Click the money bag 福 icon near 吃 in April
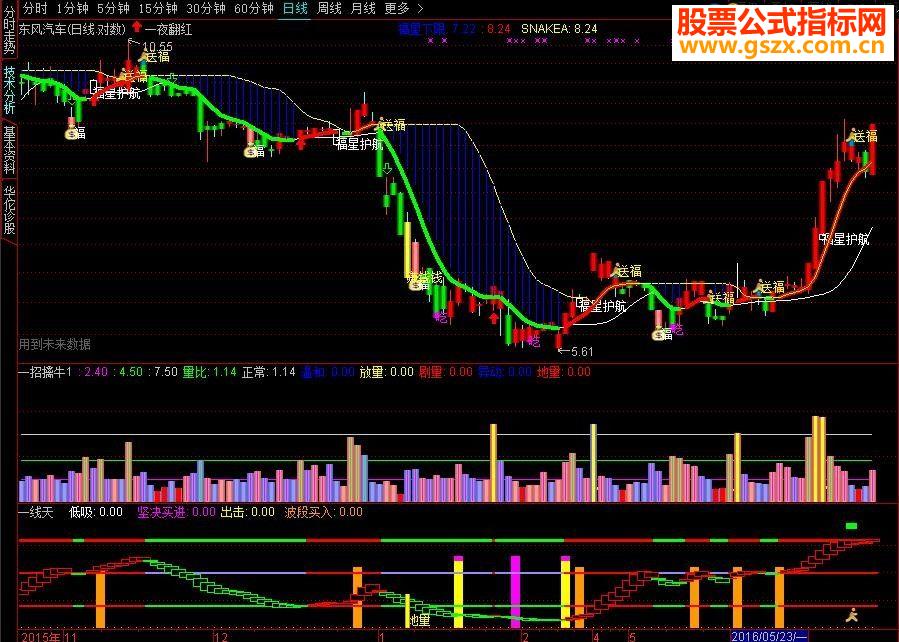The image size is (899, 642). pyautogui.click(x=659, y=334)
